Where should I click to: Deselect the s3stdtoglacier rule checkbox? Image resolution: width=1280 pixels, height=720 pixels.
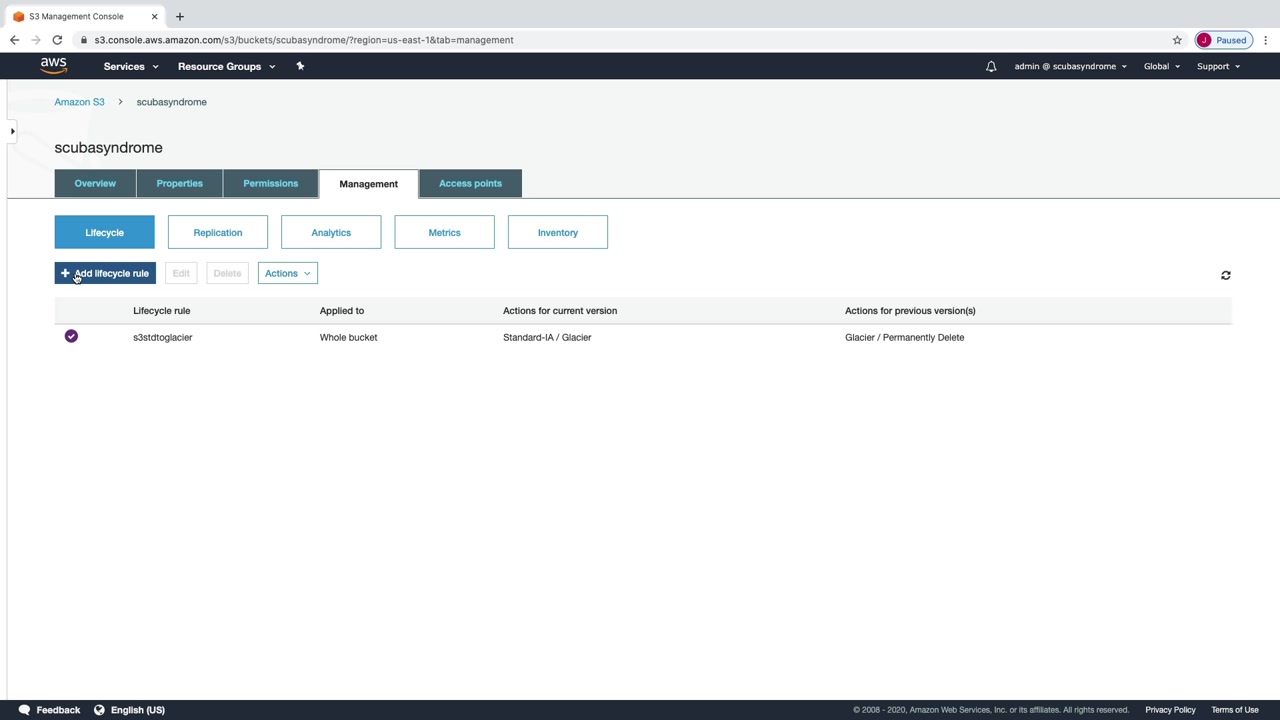pos(71,336)
